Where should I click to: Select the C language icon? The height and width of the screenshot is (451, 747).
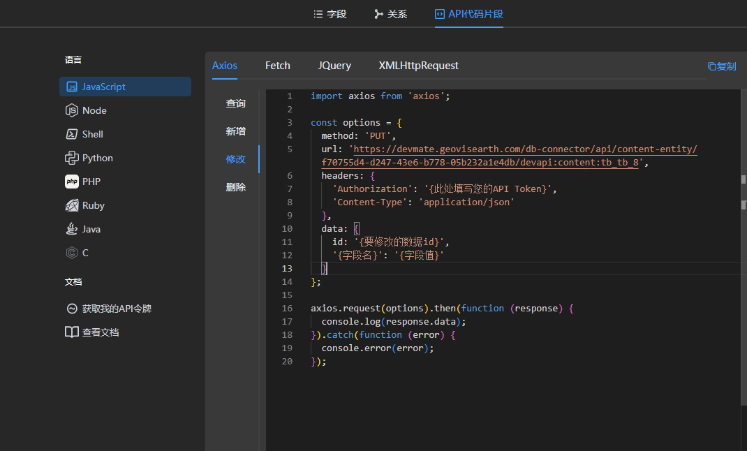tap(71, 252)
